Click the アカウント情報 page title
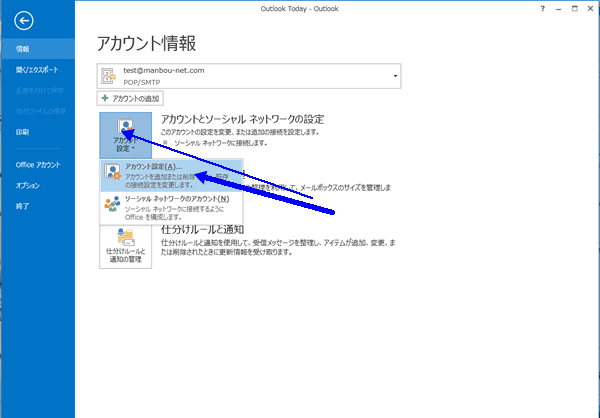 [x=146, y=44]
